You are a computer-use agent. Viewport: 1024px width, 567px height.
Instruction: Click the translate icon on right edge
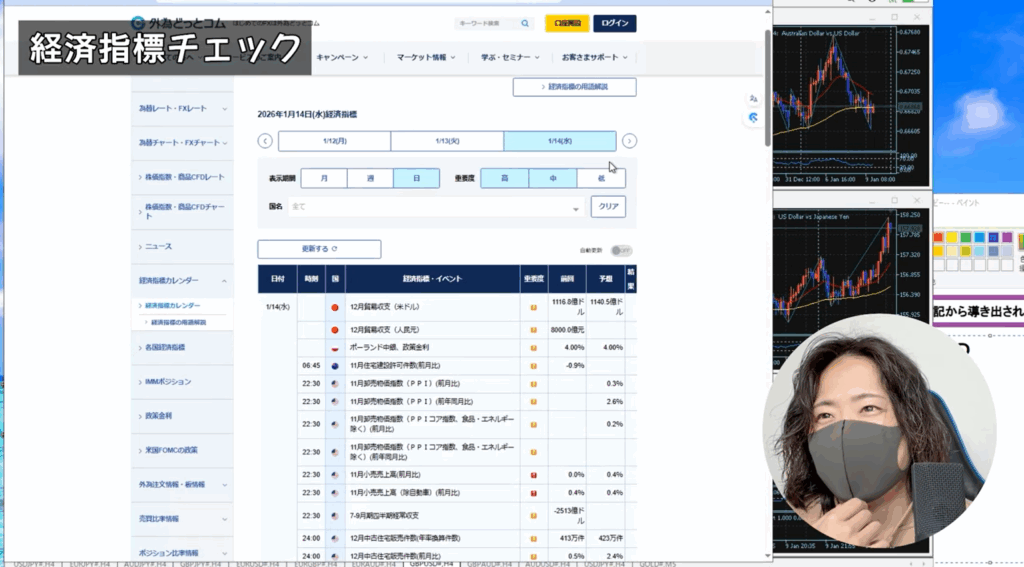click(753, 98)
